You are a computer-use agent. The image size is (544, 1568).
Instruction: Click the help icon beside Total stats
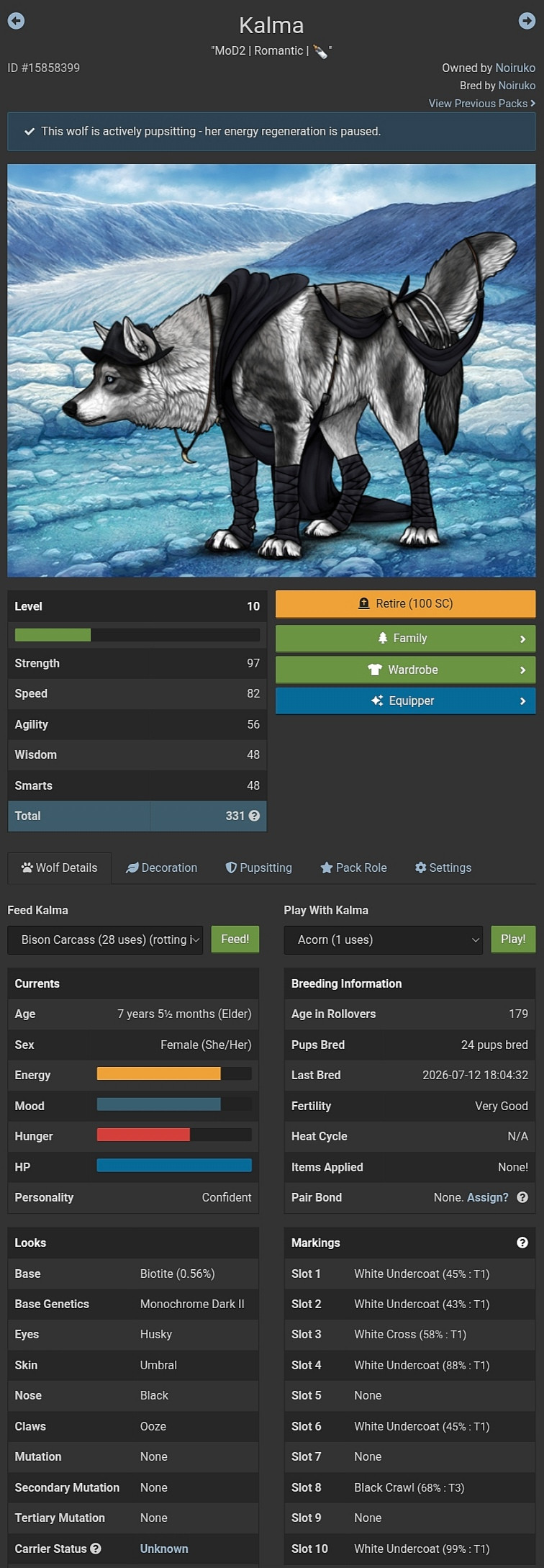pos(254,816)
